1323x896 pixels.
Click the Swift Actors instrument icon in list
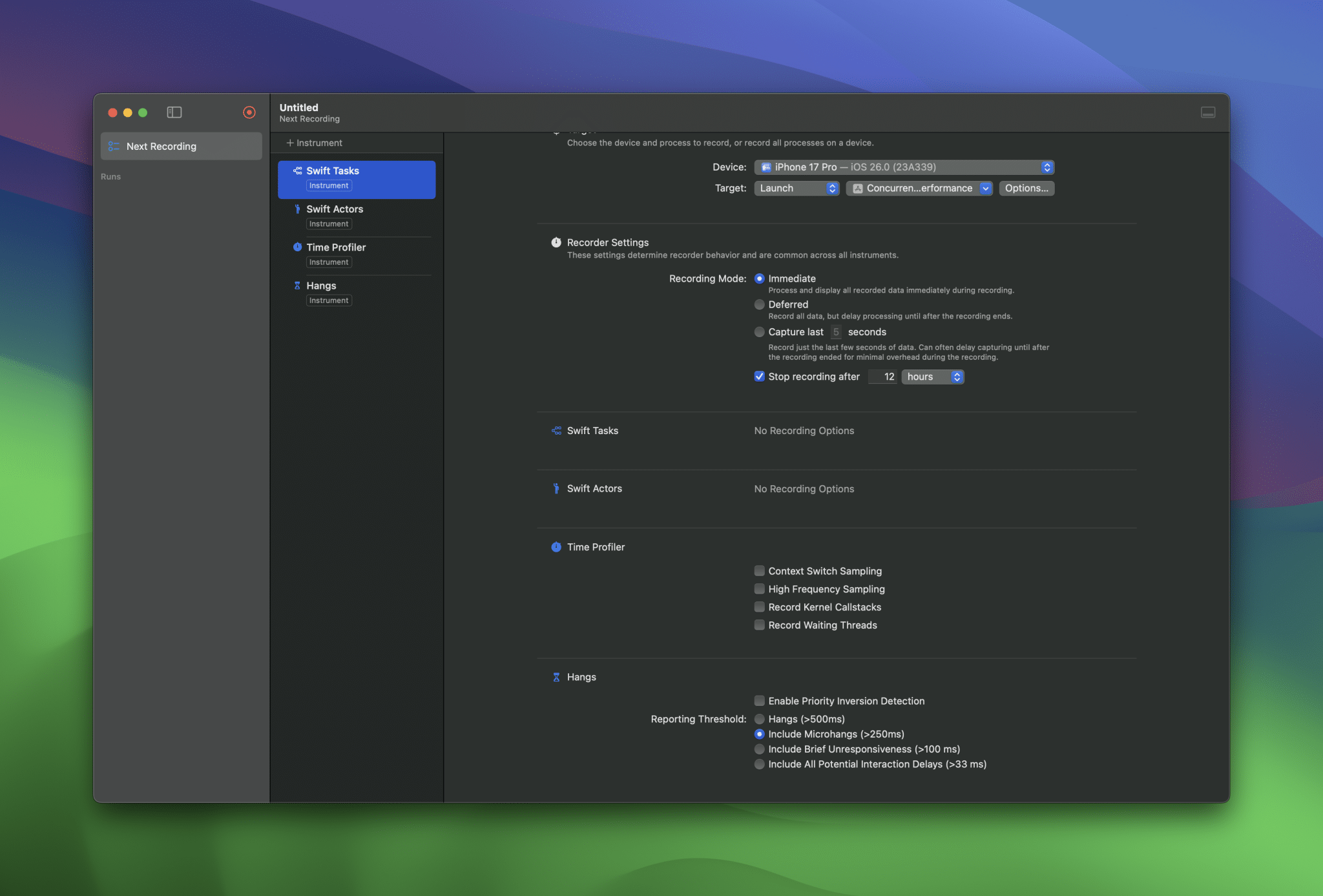coord(297,209)
